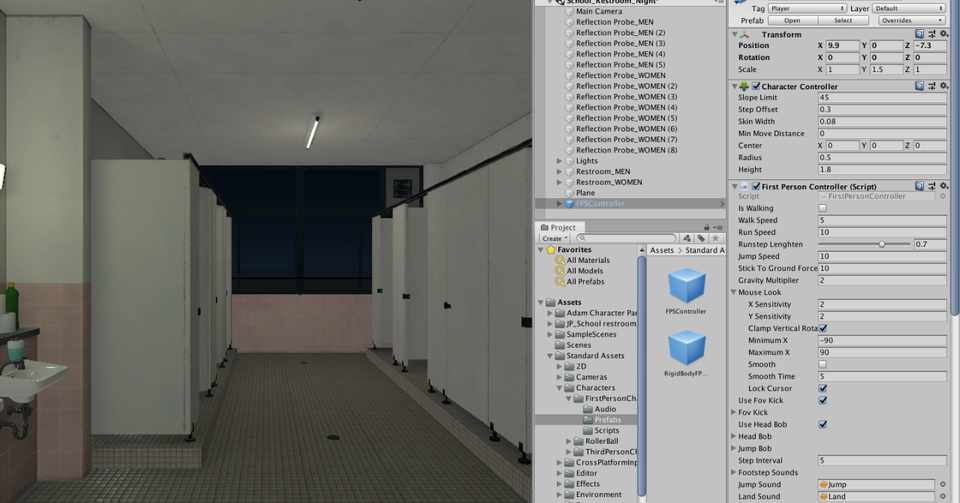The height and width of the screenshot is (503, 960).
Task: Expand the Footstep Sounds foldout
Action: click(x=733, y=472)
